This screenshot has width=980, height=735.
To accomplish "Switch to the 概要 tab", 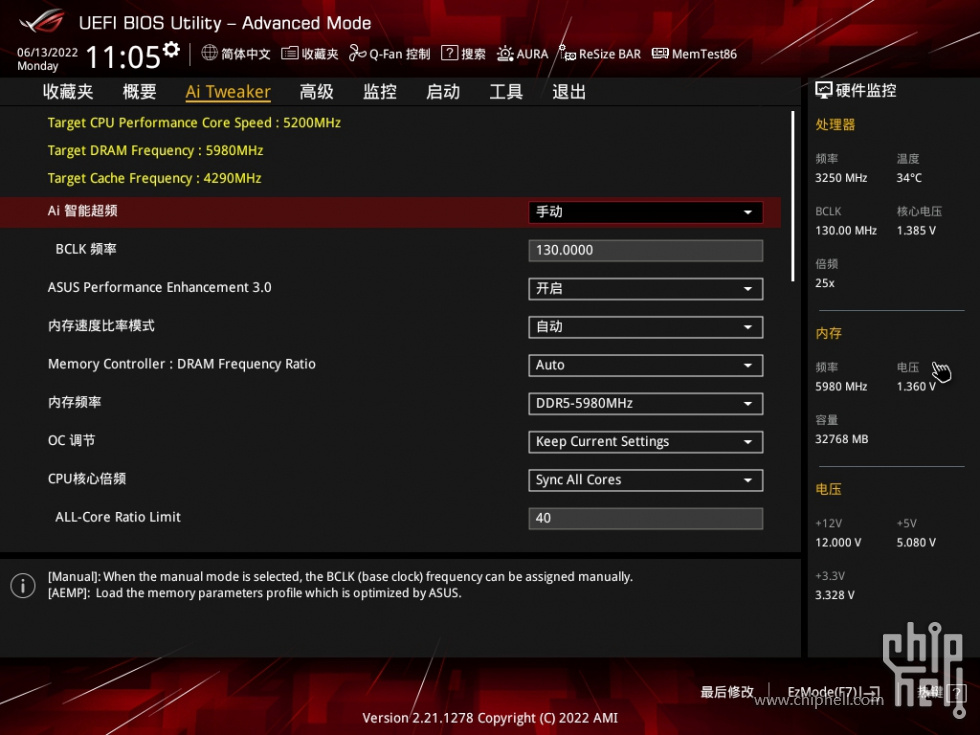I will pyautogui.click(x=139, y=92).
